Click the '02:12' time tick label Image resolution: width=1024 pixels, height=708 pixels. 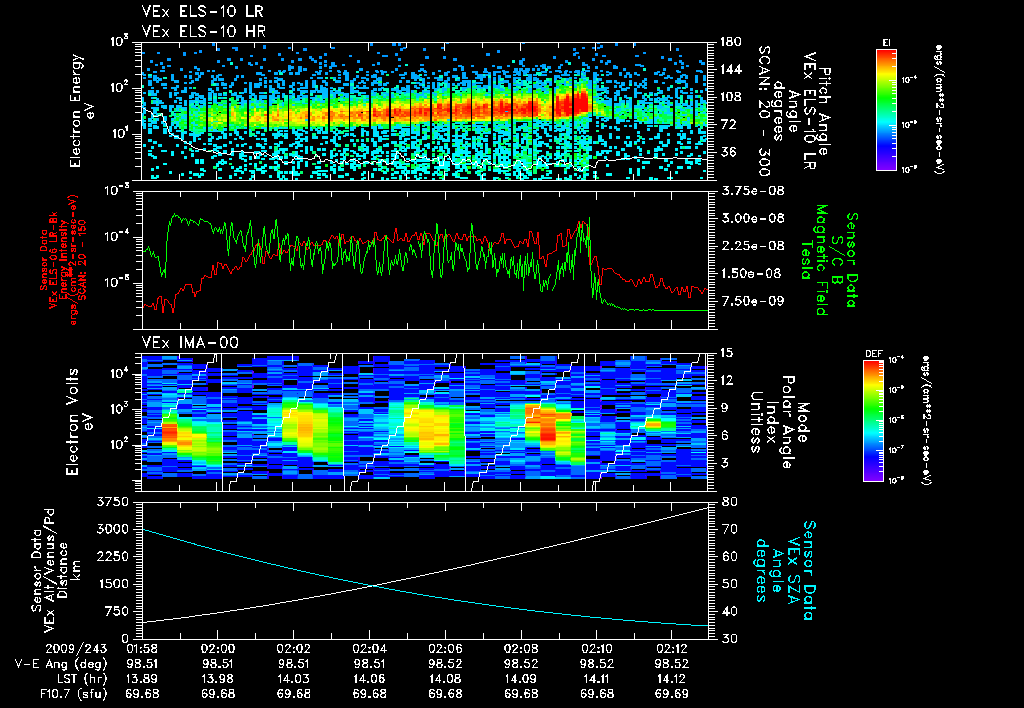click(672, 649)
